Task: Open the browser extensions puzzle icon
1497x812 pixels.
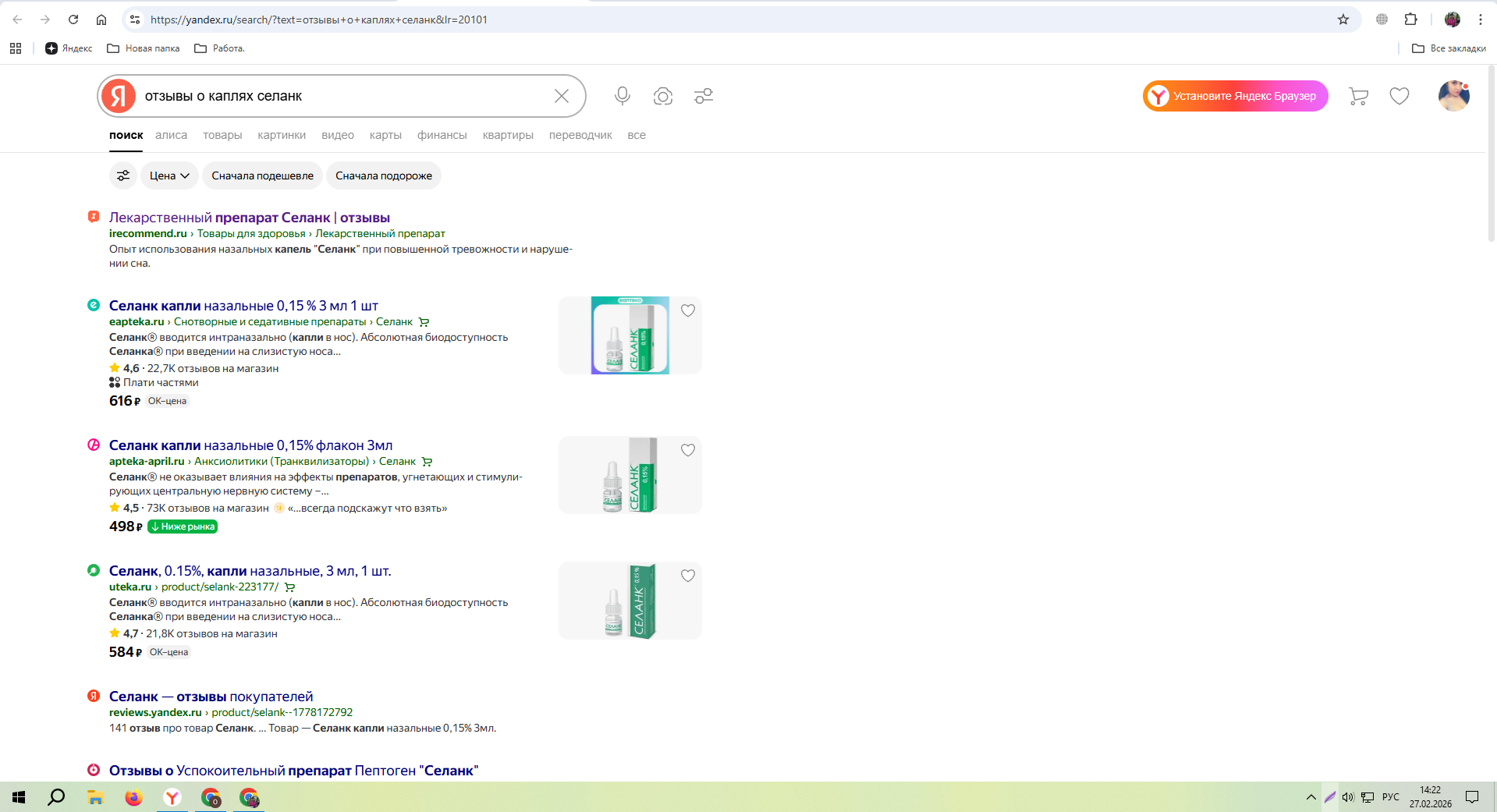Action: pyautogui.click(x=1411, y=20)
